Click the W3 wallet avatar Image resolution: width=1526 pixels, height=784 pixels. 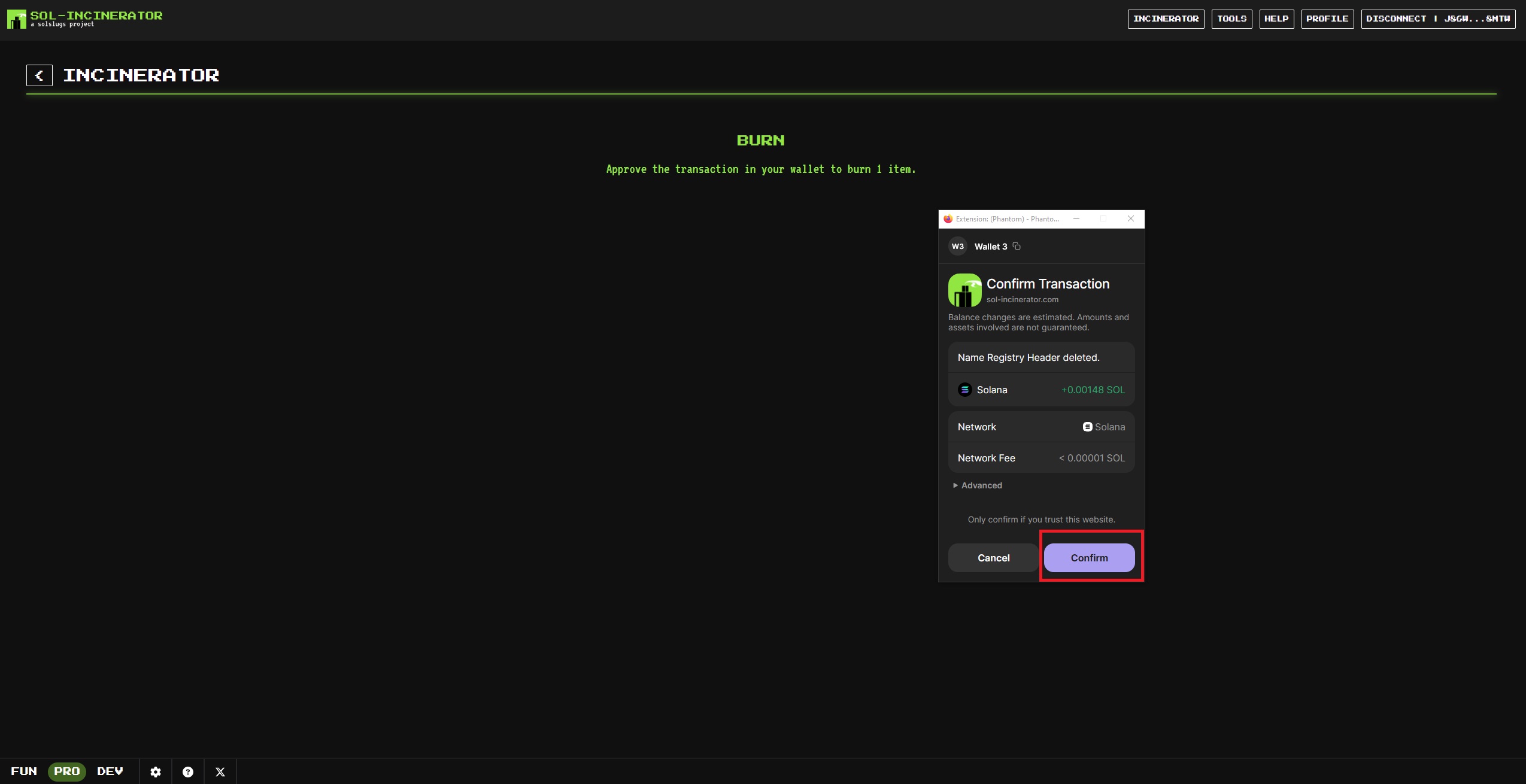coord(958,246)
